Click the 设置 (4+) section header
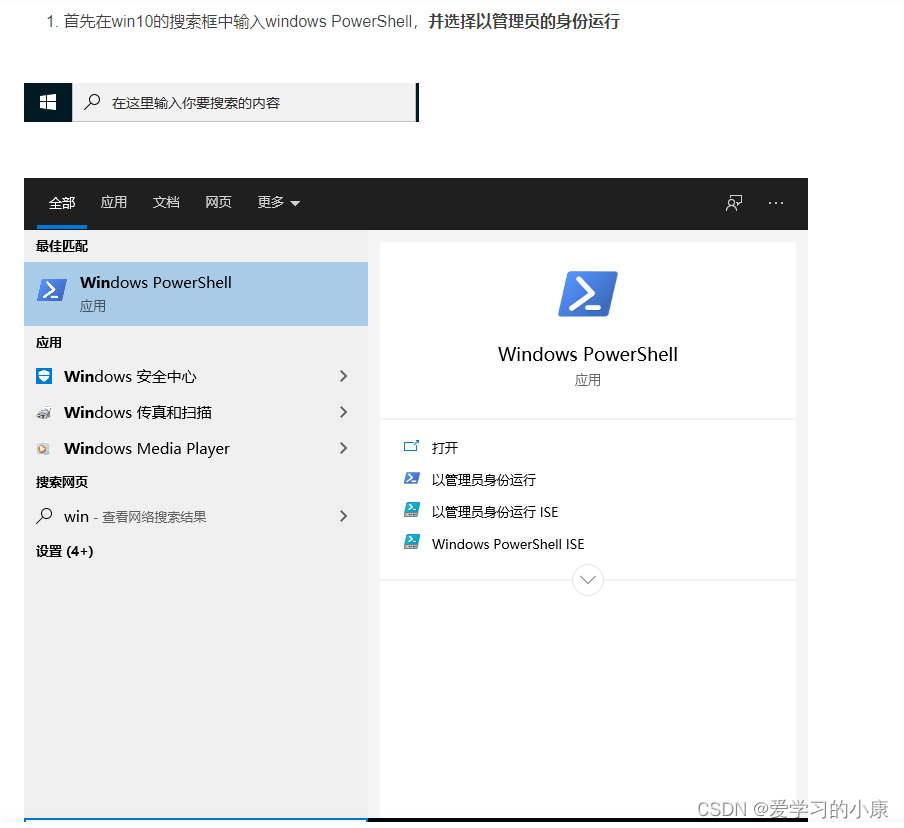 pos(65,552)
